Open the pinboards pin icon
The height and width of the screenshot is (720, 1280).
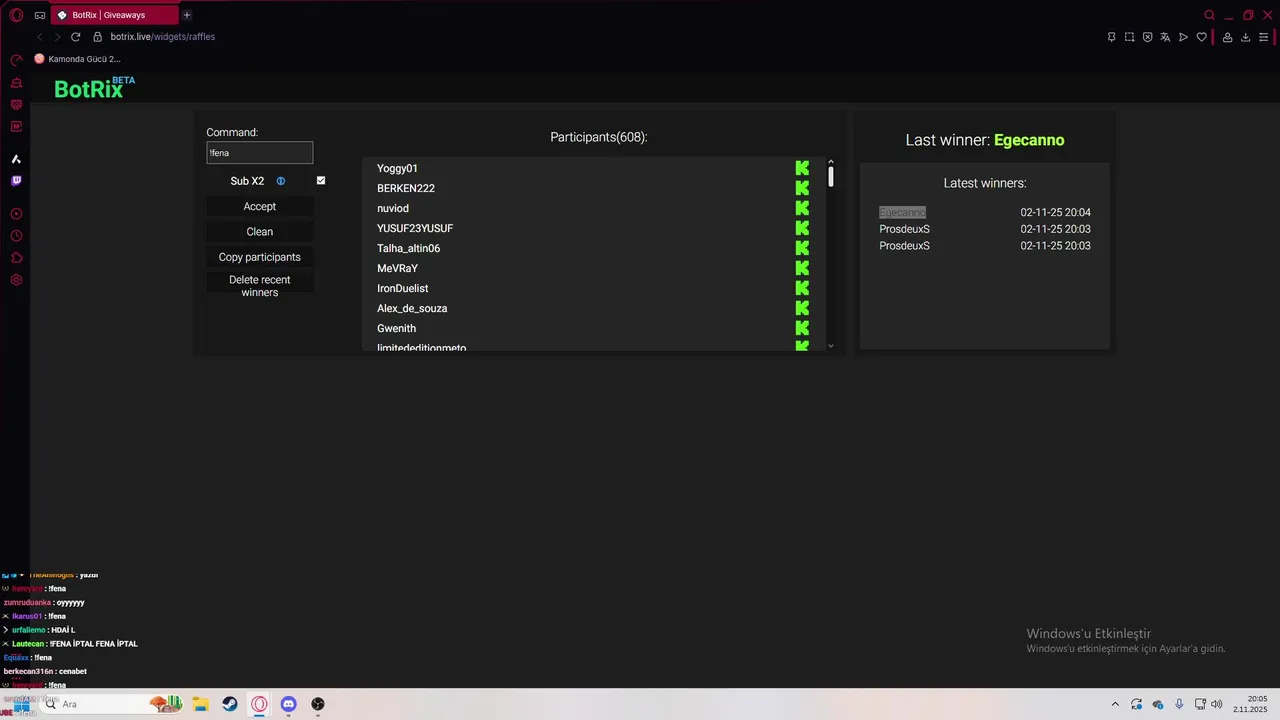(x=1112, y=37)
